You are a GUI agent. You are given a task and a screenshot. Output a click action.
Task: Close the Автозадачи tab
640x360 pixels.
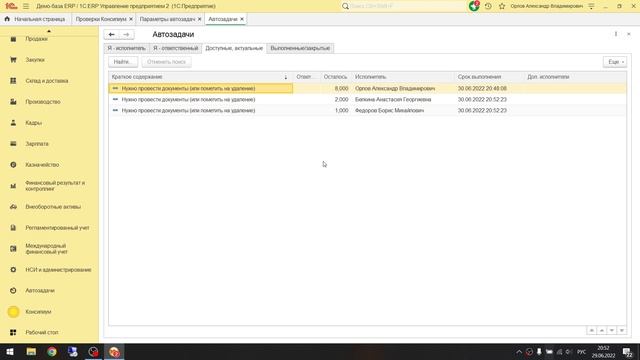(242, 19)
